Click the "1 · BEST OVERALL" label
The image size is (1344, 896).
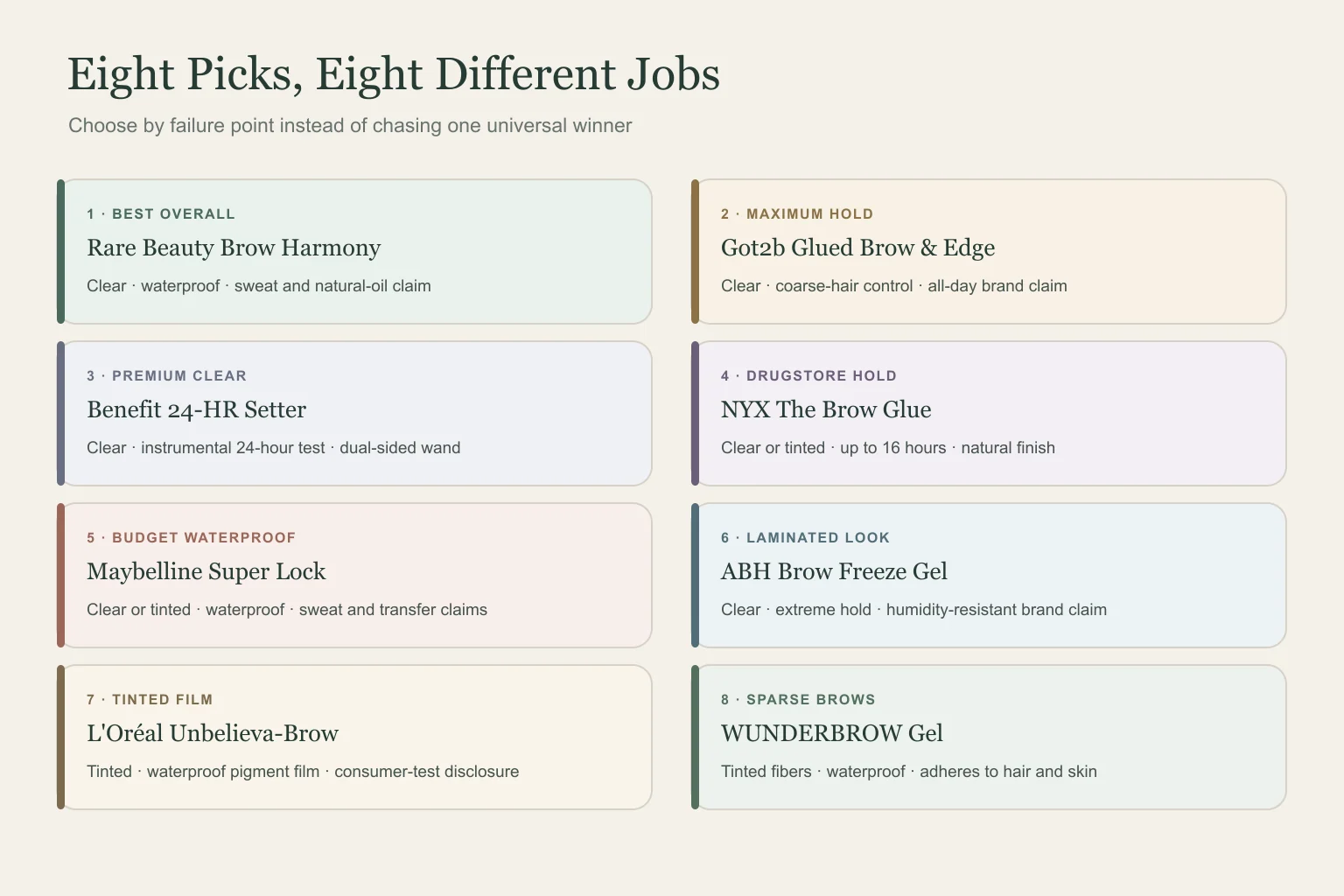pyautogui.click(x=161, y=214)
